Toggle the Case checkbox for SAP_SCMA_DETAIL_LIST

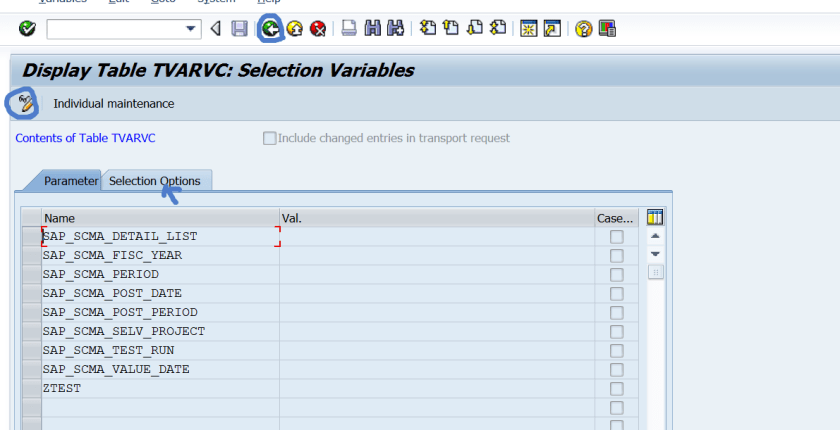[x=616, y=237]
